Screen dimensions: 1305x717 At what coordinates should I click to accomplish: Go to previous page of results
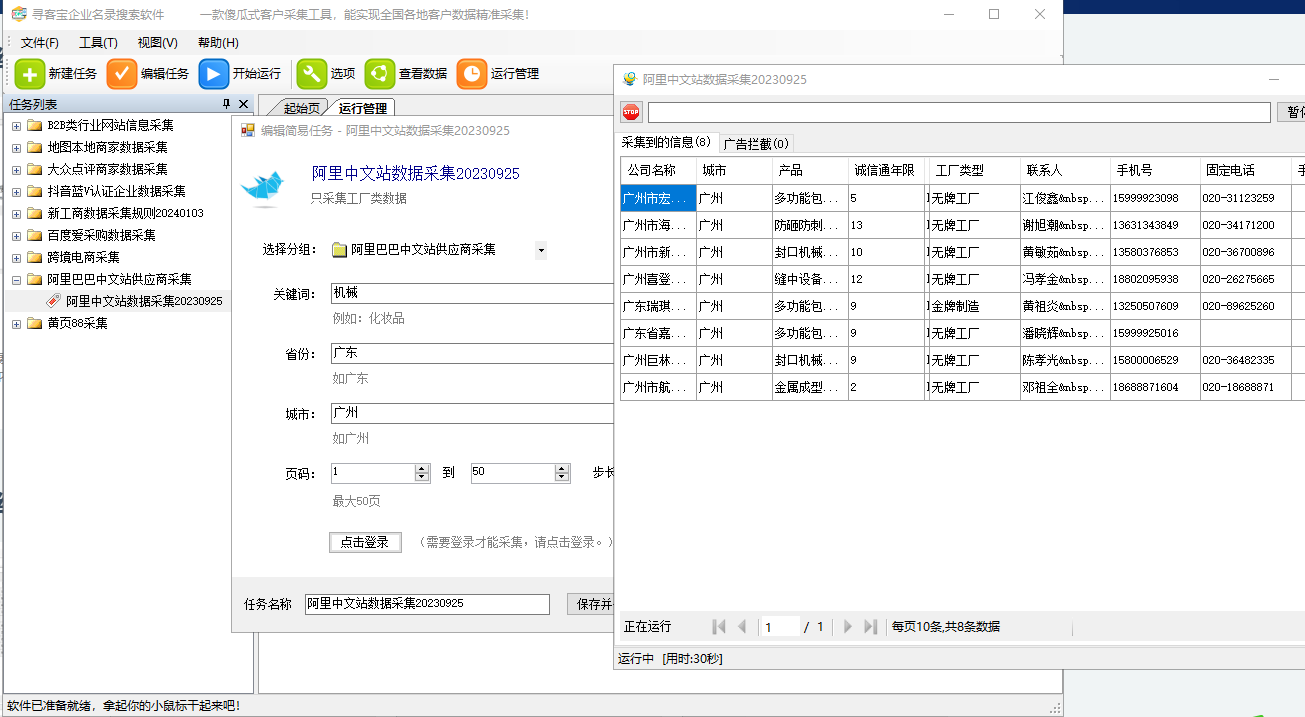click(x=742, y=627)
